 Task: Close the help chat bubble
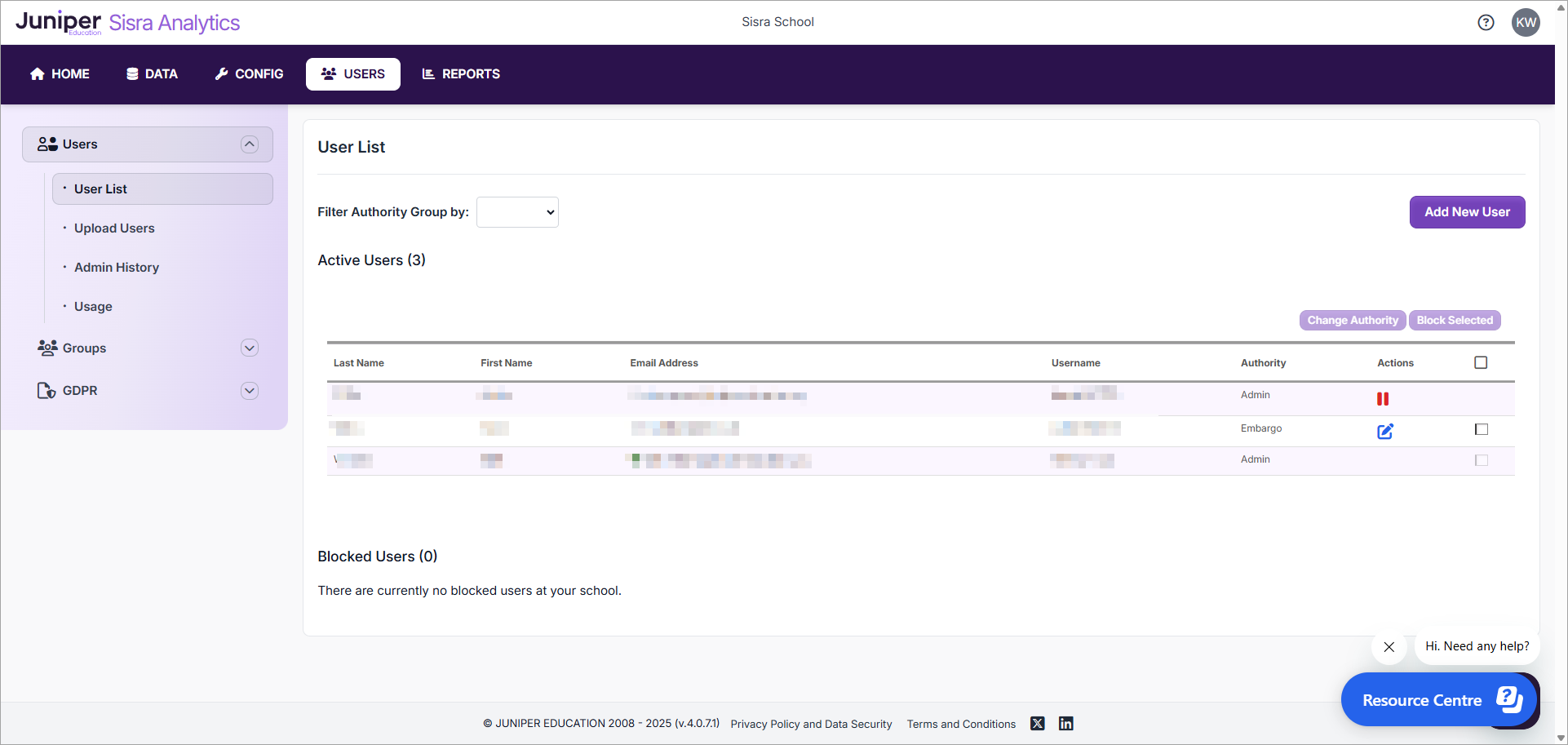[x=1389, y=647]
